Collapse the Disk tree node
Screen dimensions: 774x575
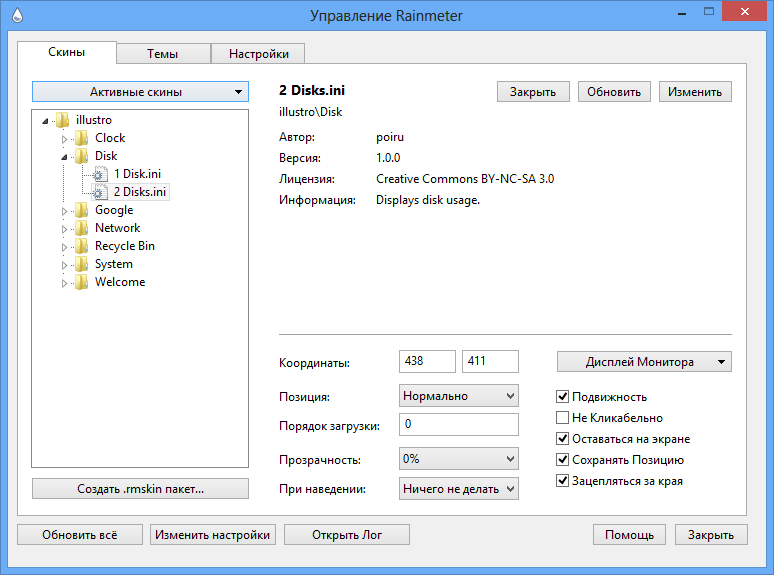[64, 157]
